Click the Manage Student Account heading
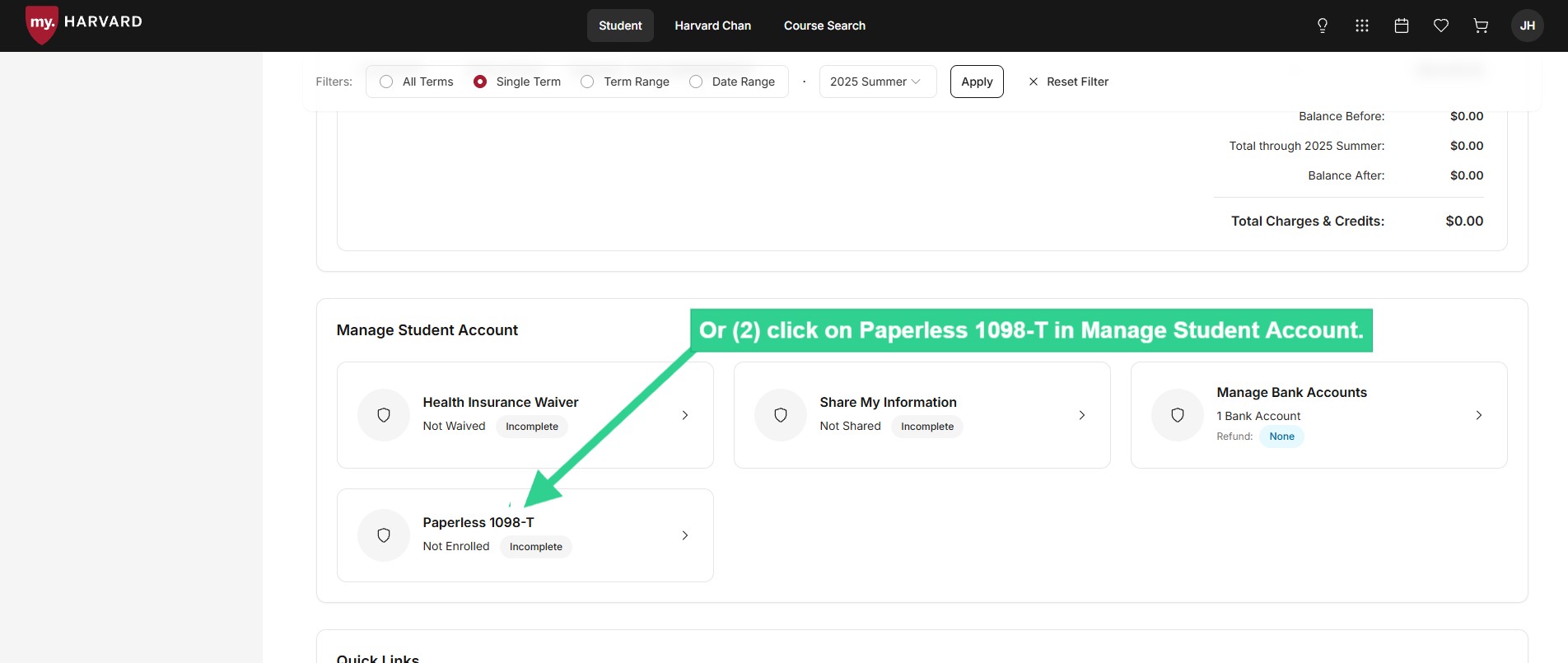1568x663 pixels. pyautogui.click(x=427, y=330)
